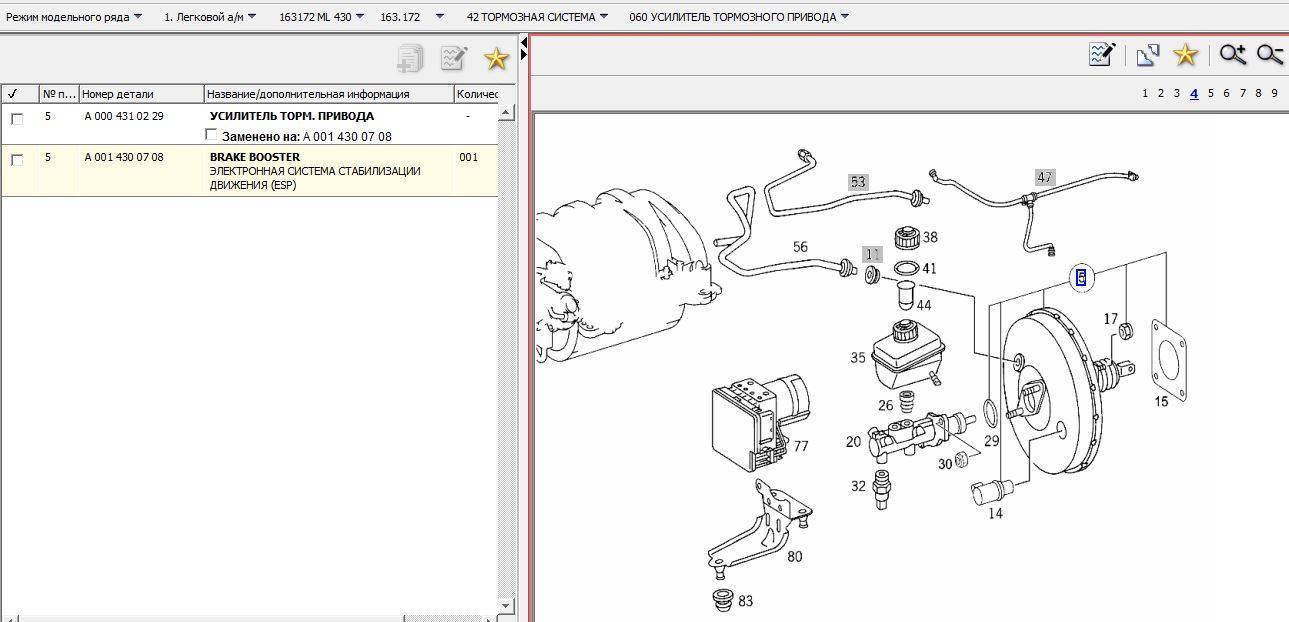Go to diagram page 7
This screenshot has height=622, width=1289.
[x=1242, y=93]
